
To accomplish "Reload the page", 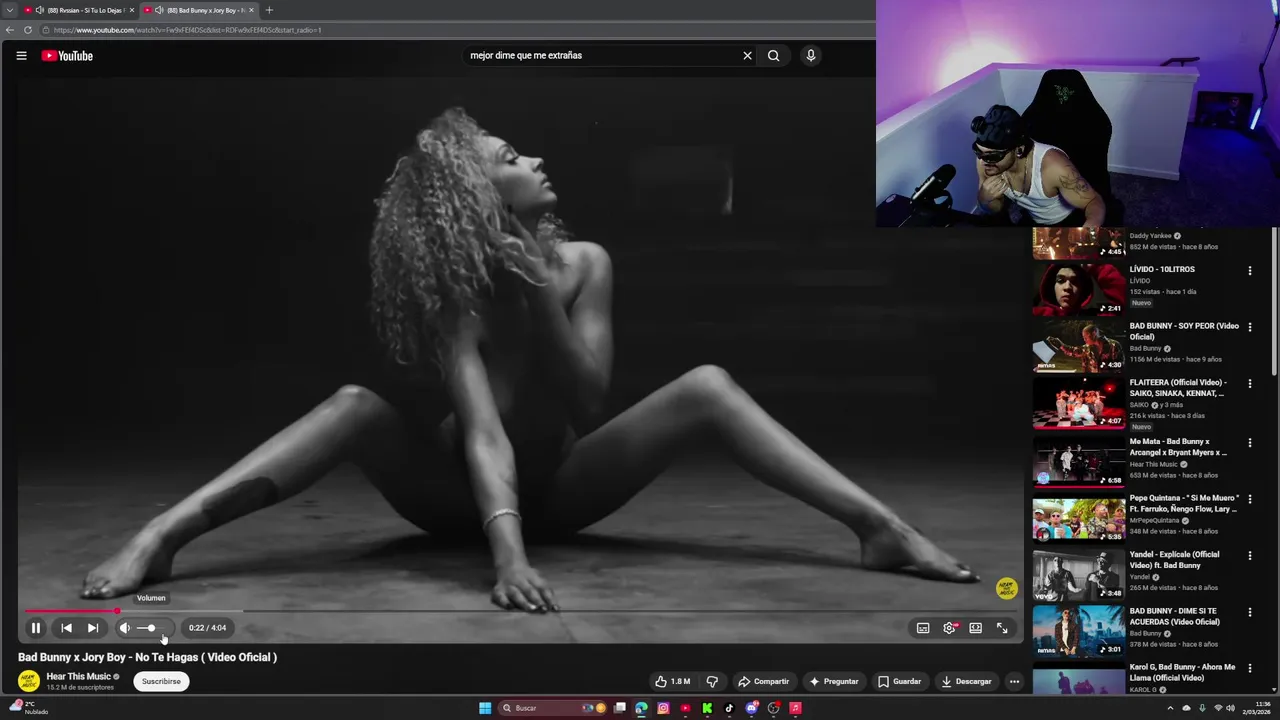I will click(28, 30).
